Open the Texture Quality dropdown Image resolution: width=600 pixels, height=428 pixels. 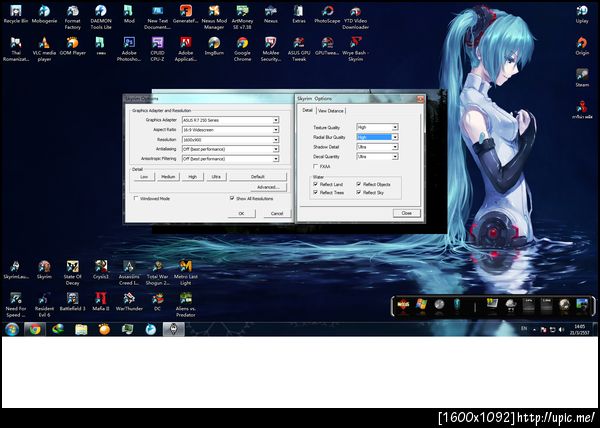pos(377,127)
